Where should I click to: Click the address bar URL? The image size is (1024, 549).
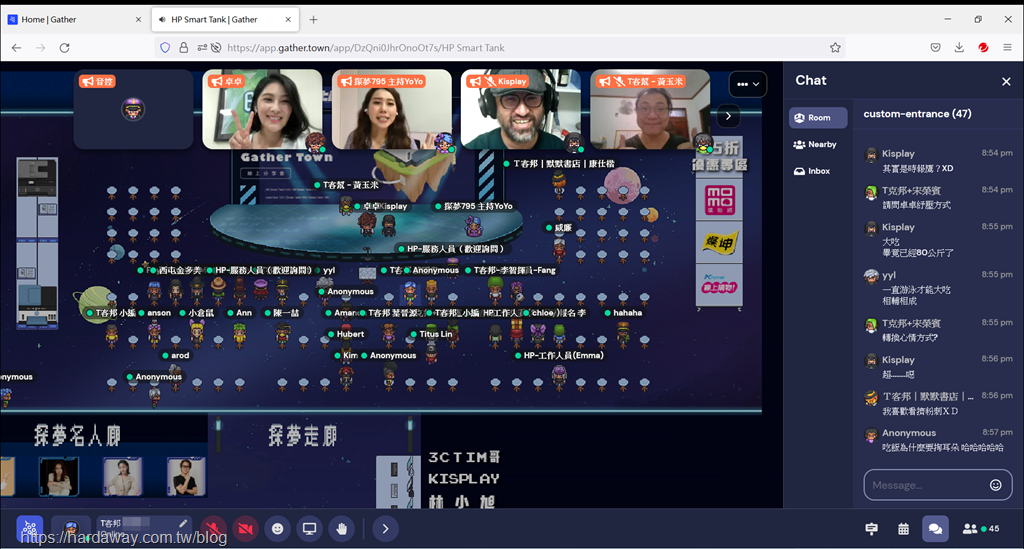coord(366,48)
